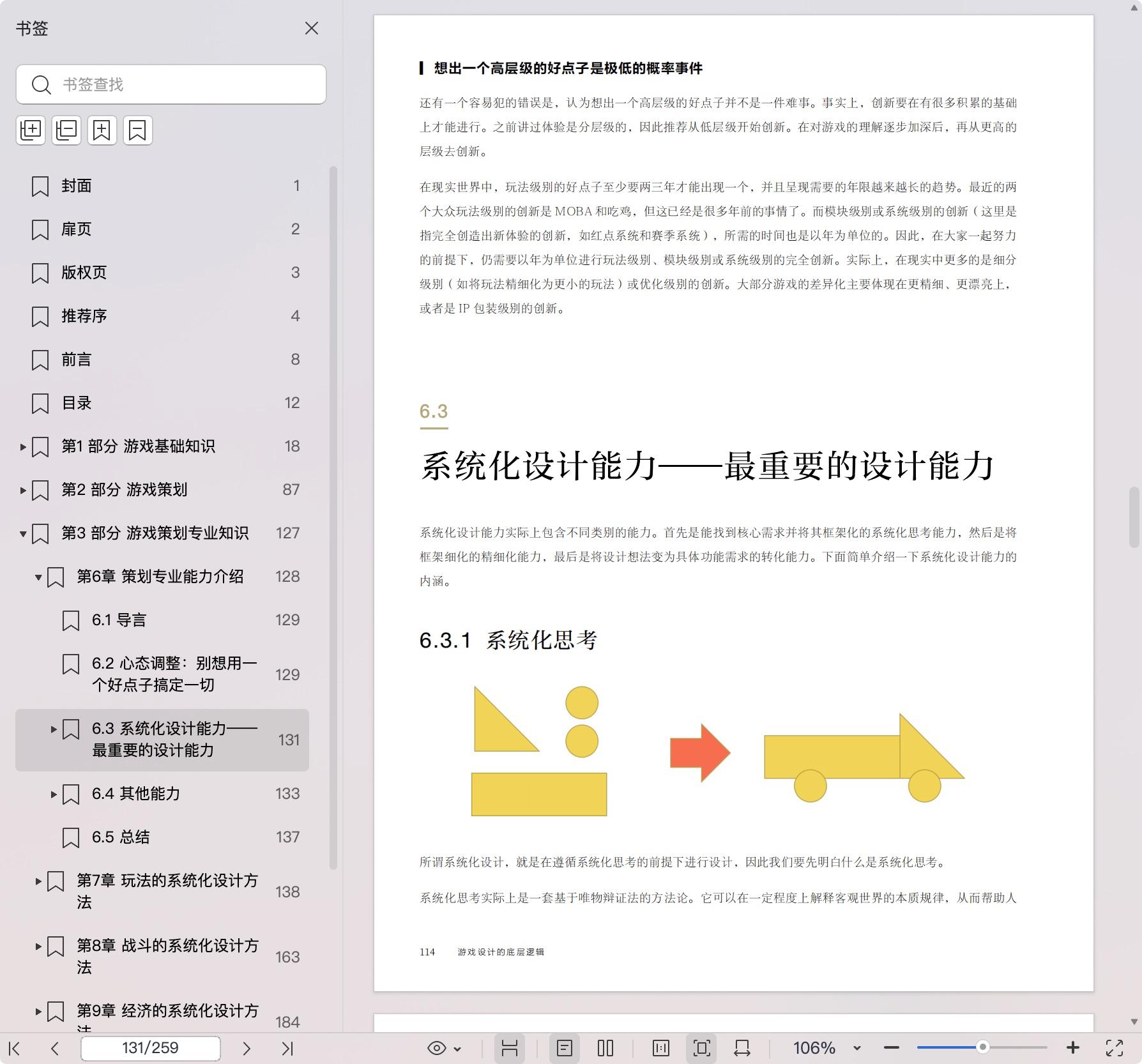Click scroll up arrow of document
This screenshot has width=1142, height=1064.
click(1134, 6)
